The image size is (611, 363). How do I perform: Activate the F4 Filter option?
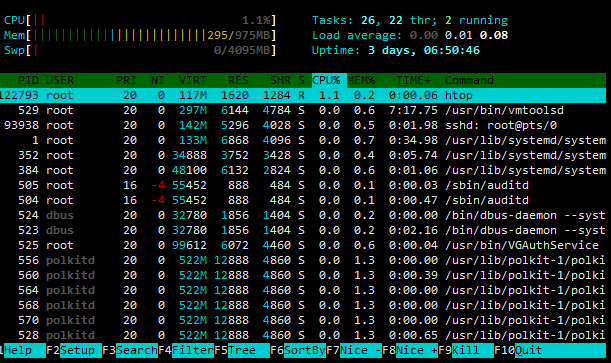click(186, 350)
